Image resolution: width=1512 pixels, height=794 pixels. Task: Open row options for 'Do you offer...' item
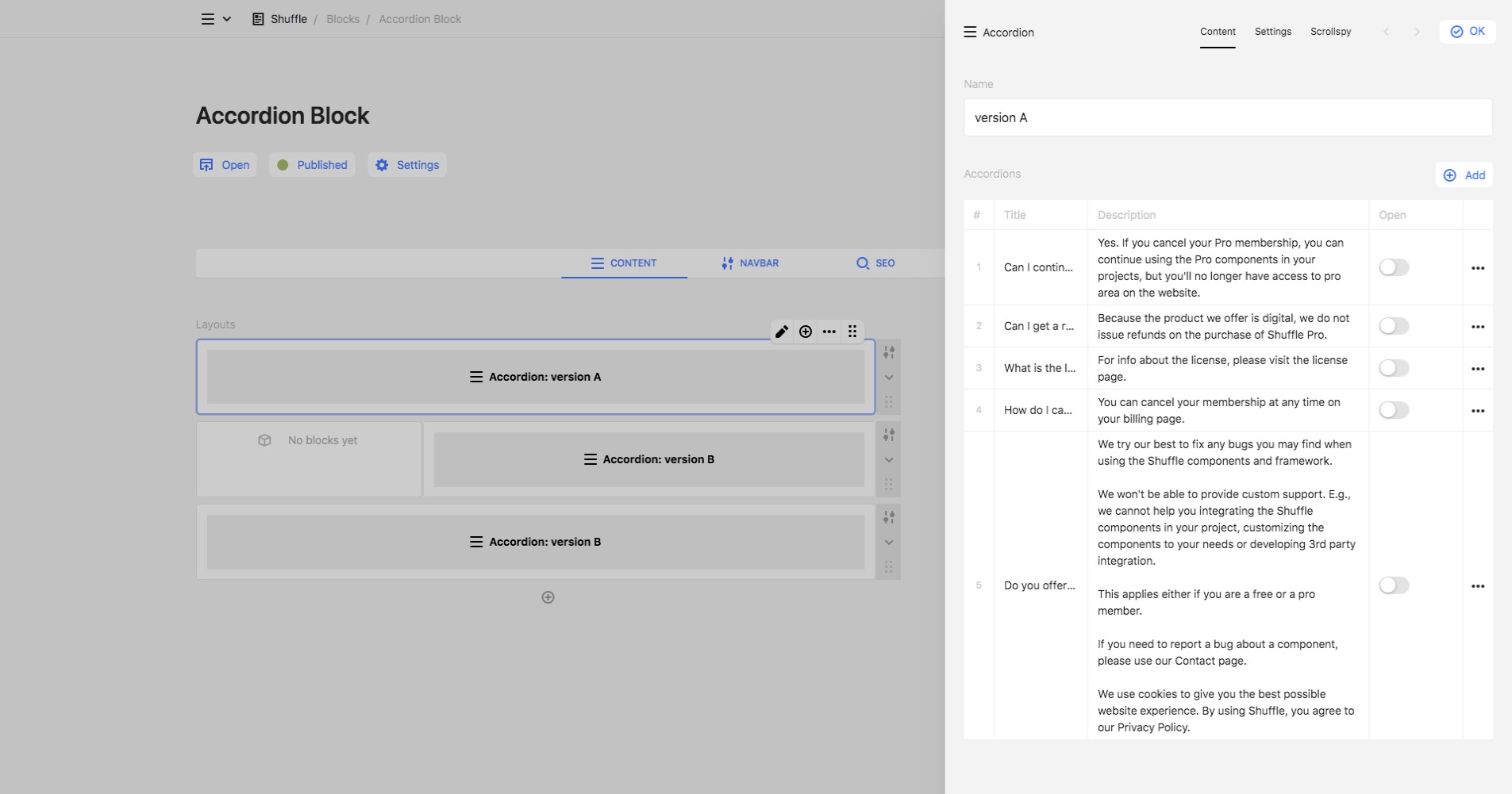(x=1477, y=586)
